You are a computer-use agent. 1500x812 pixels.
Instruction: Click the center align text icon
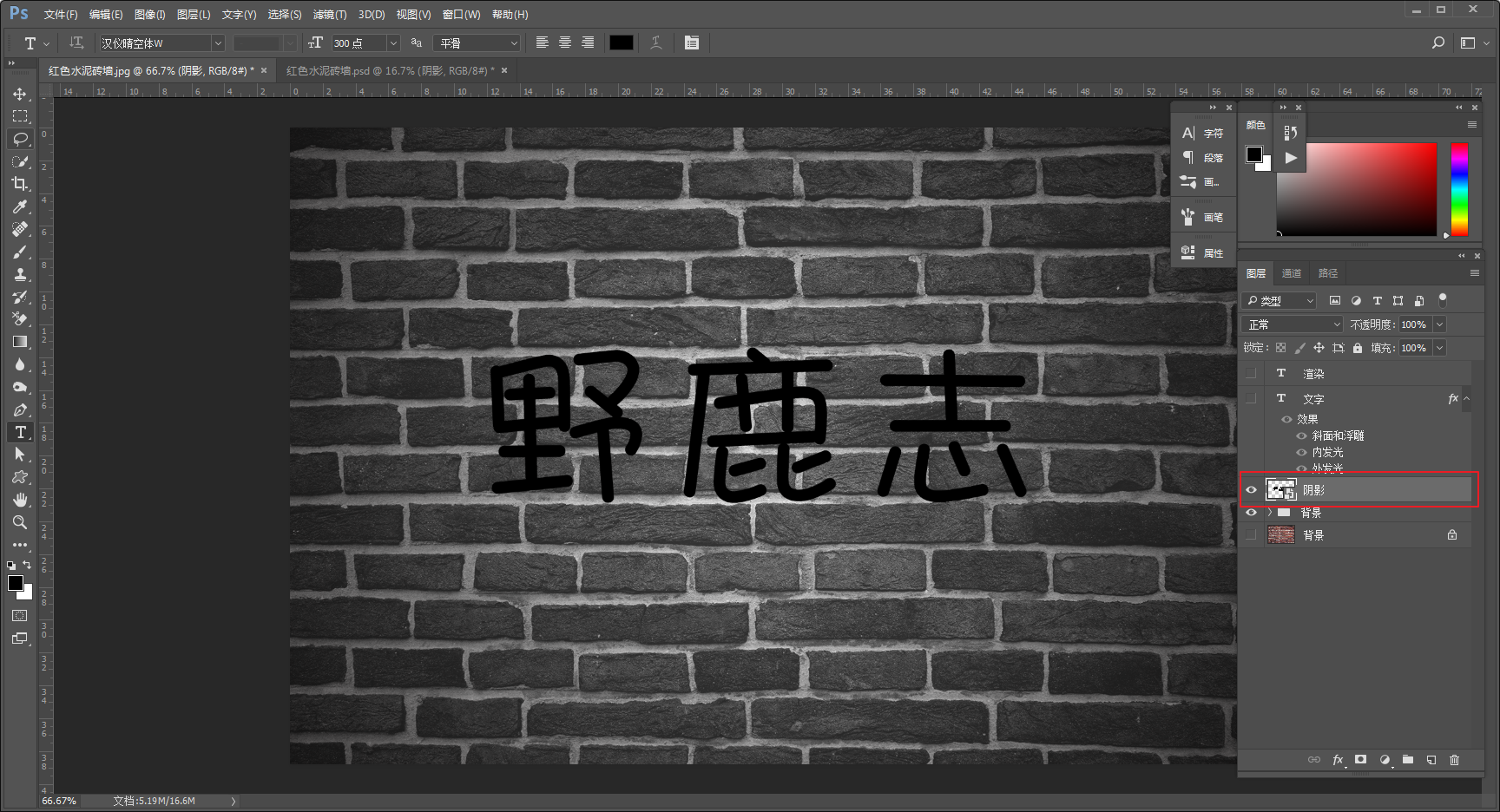(565, 43)
